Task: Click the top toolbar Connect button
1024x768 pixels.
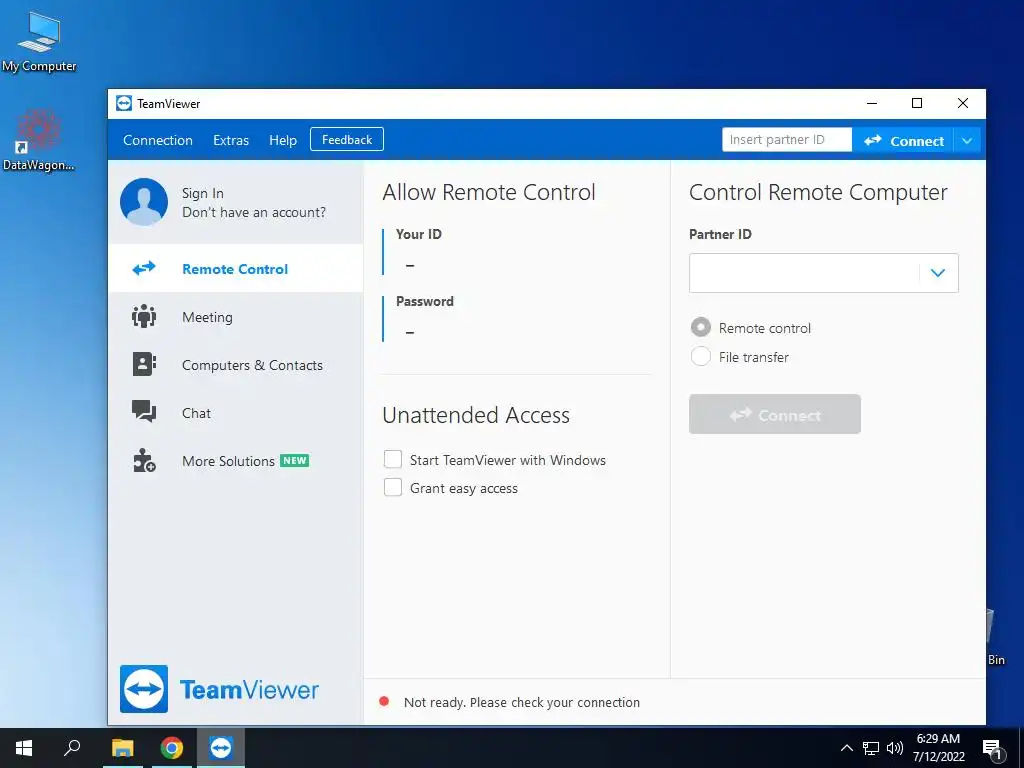Action: (x=903, y=140)
